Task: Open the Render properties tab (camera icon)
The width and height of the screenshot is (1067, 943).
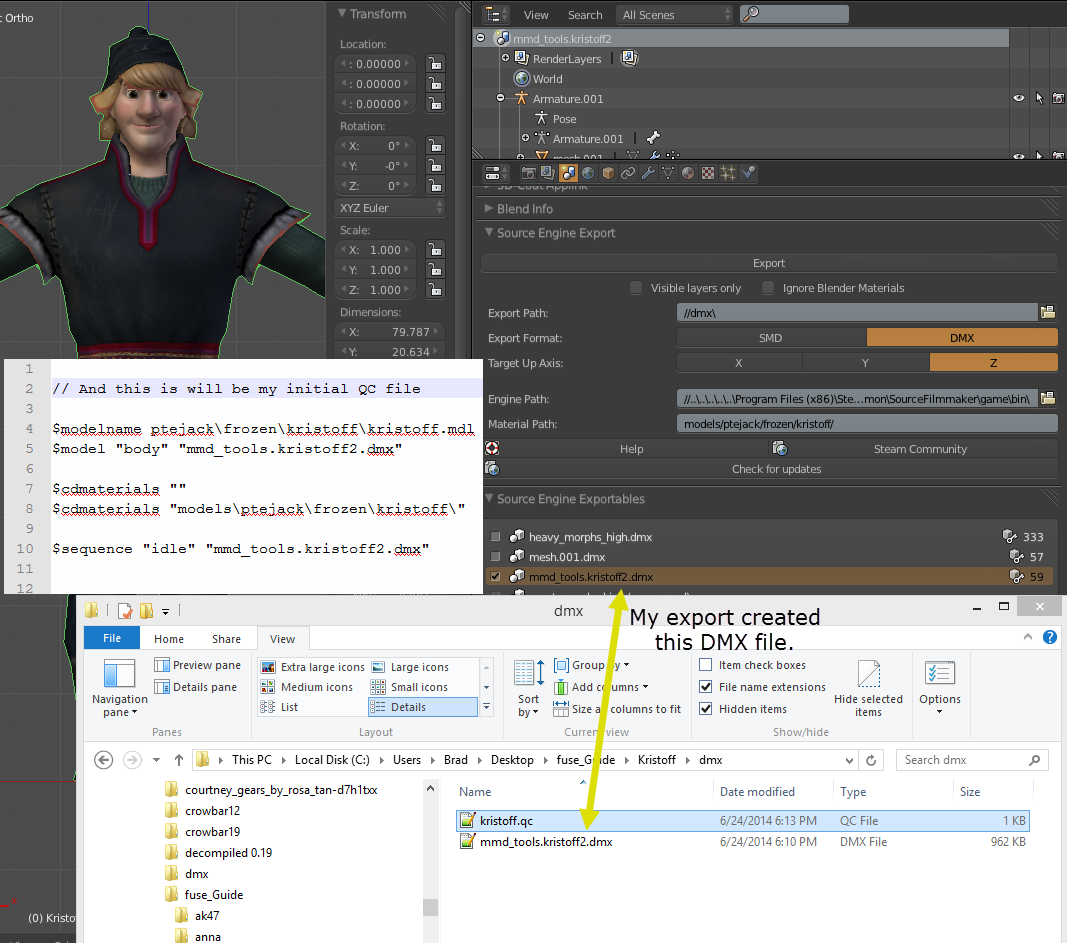Action: 528,173
